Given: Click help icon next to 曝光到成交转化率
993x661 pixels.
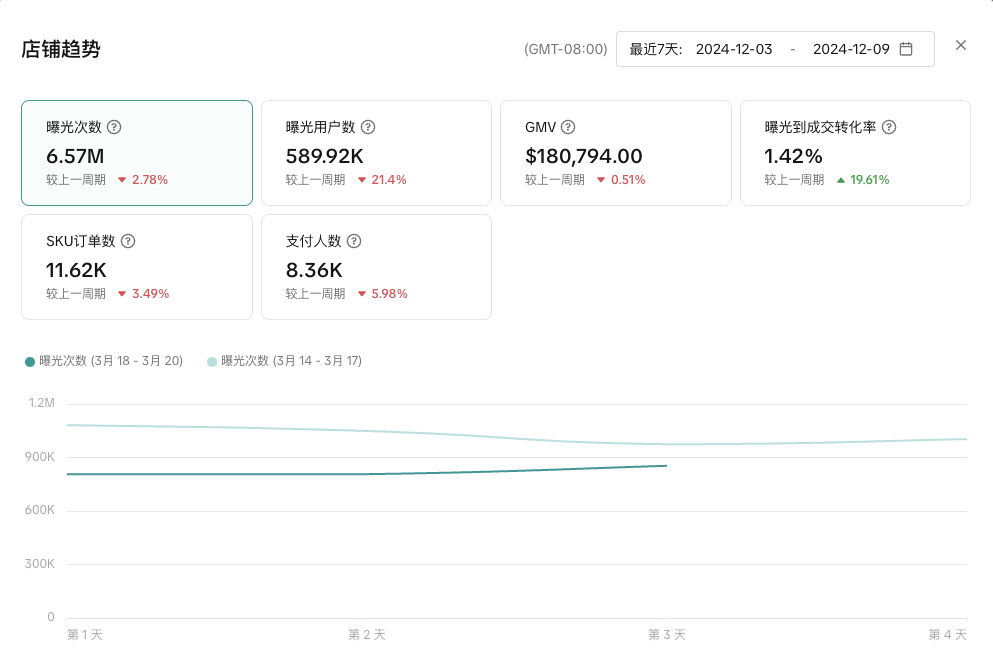Looking at the screenshot, I should 888,127.
